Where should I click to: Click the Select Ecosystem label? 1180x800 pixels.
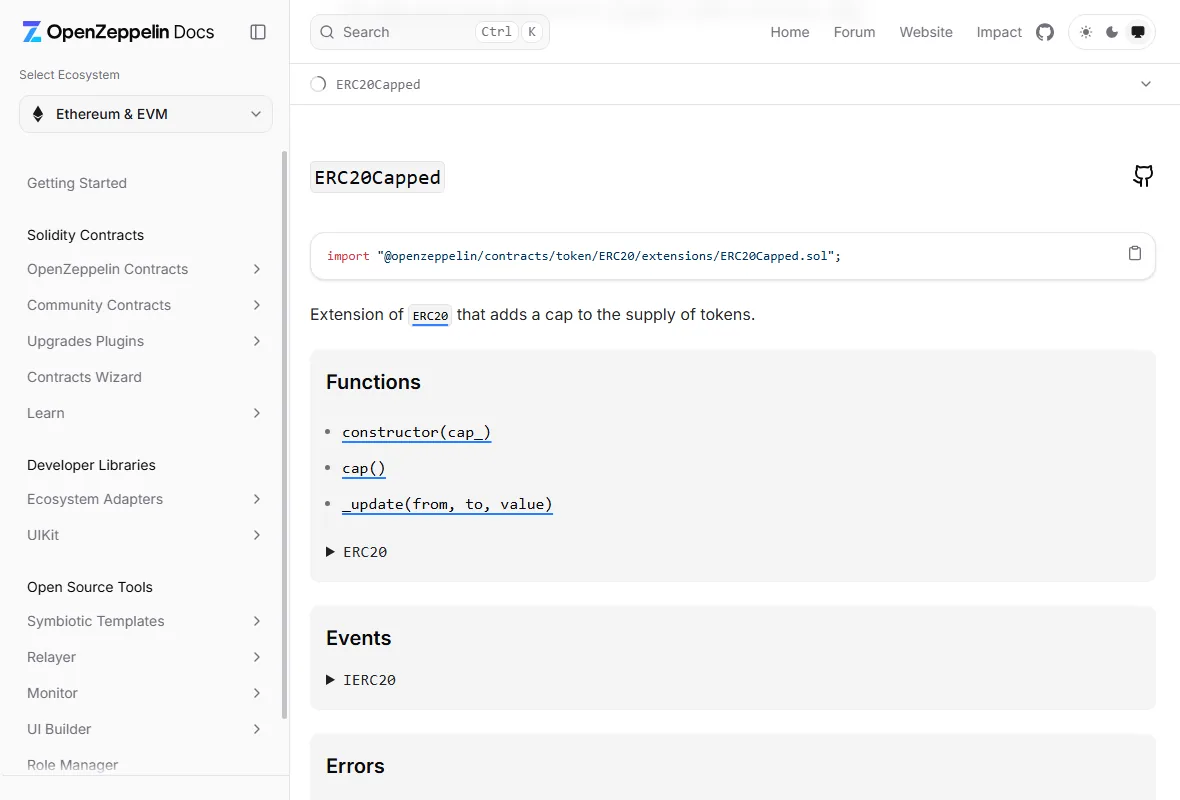69,75
